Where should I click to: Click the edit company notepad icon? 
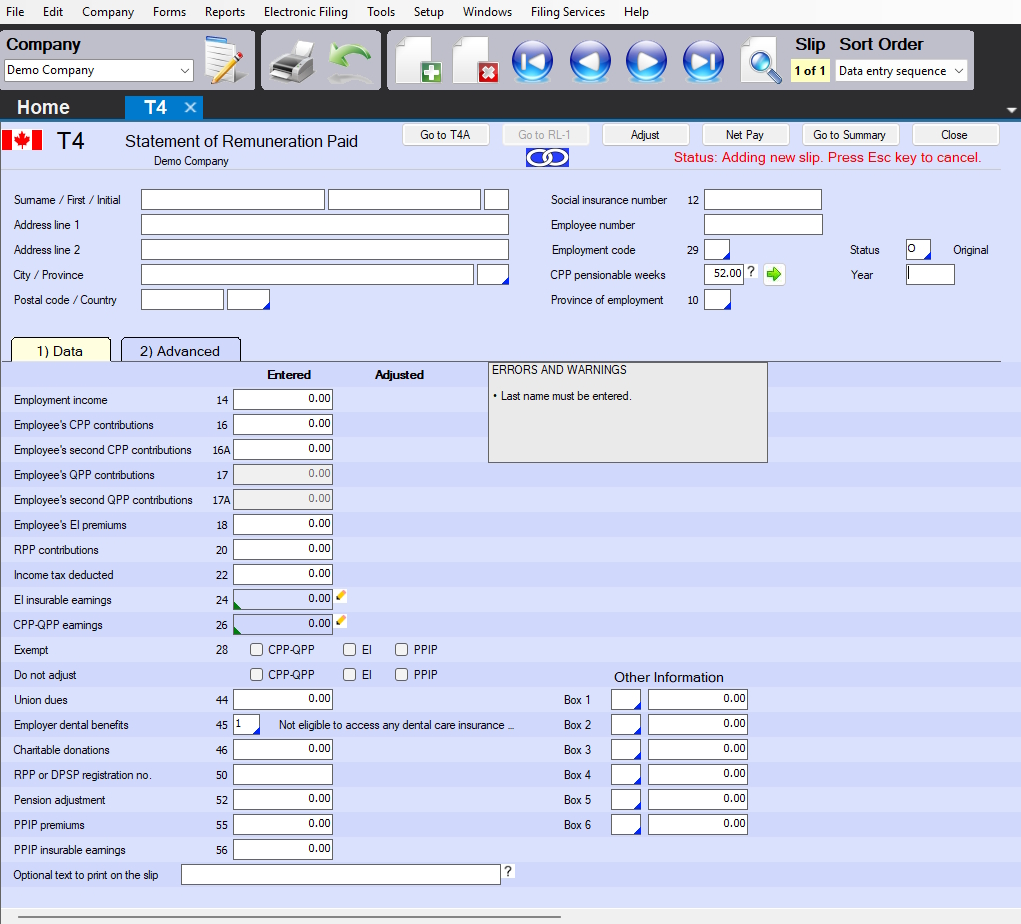pos(224,61)
